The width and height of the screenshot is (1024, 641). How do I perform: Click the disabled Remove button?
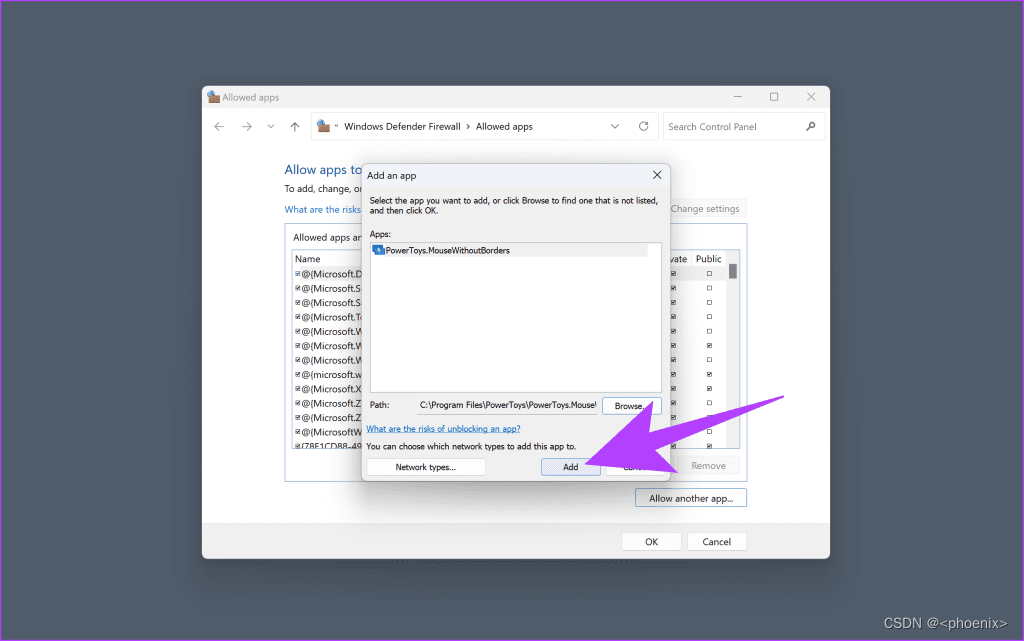(709, 465)
